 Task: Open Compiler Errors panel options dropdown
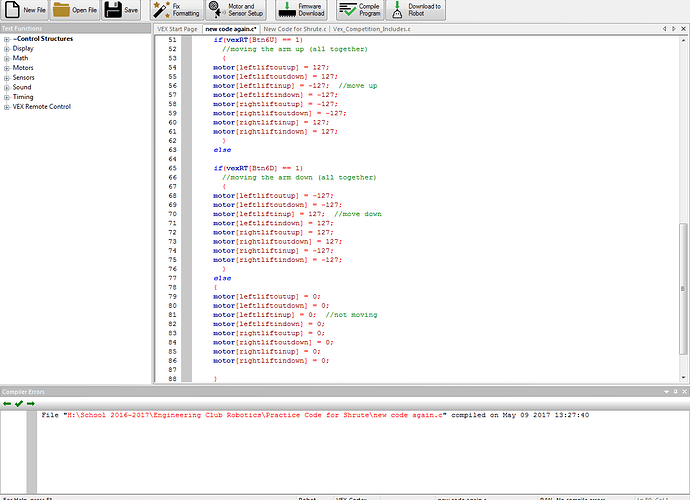point(666,391)
